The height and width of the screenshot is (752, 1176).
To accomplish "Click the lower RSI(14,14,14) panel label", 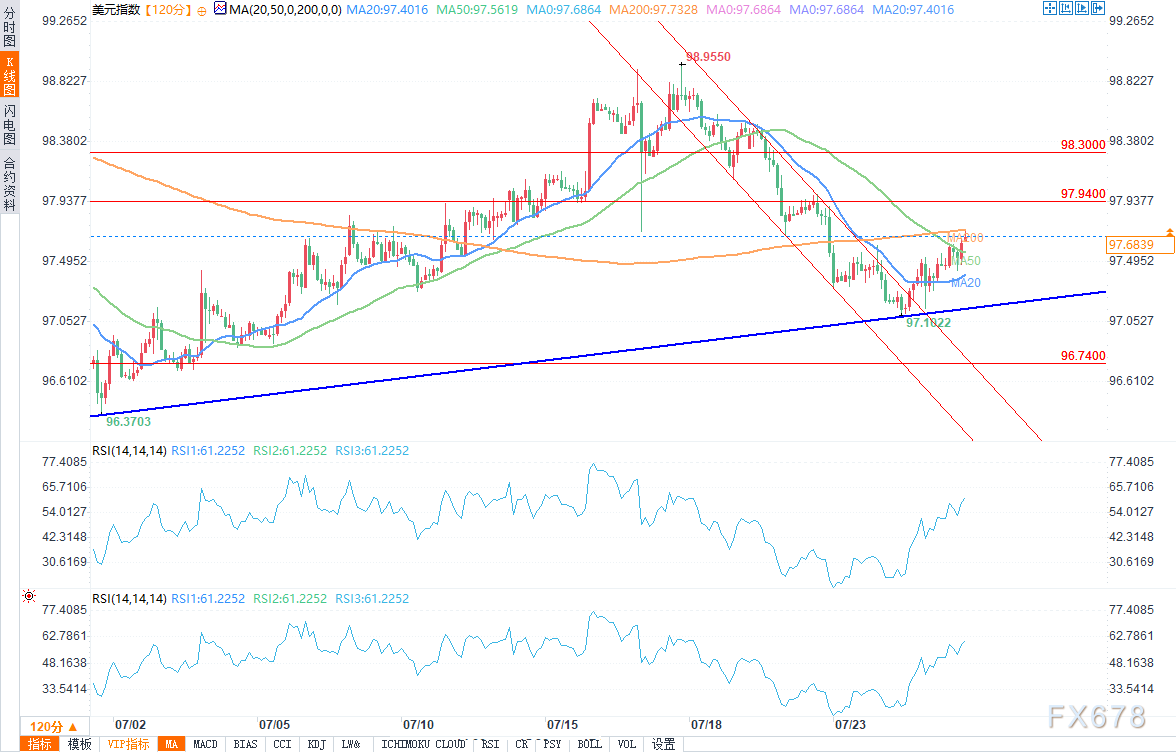I will click(129, 598).
